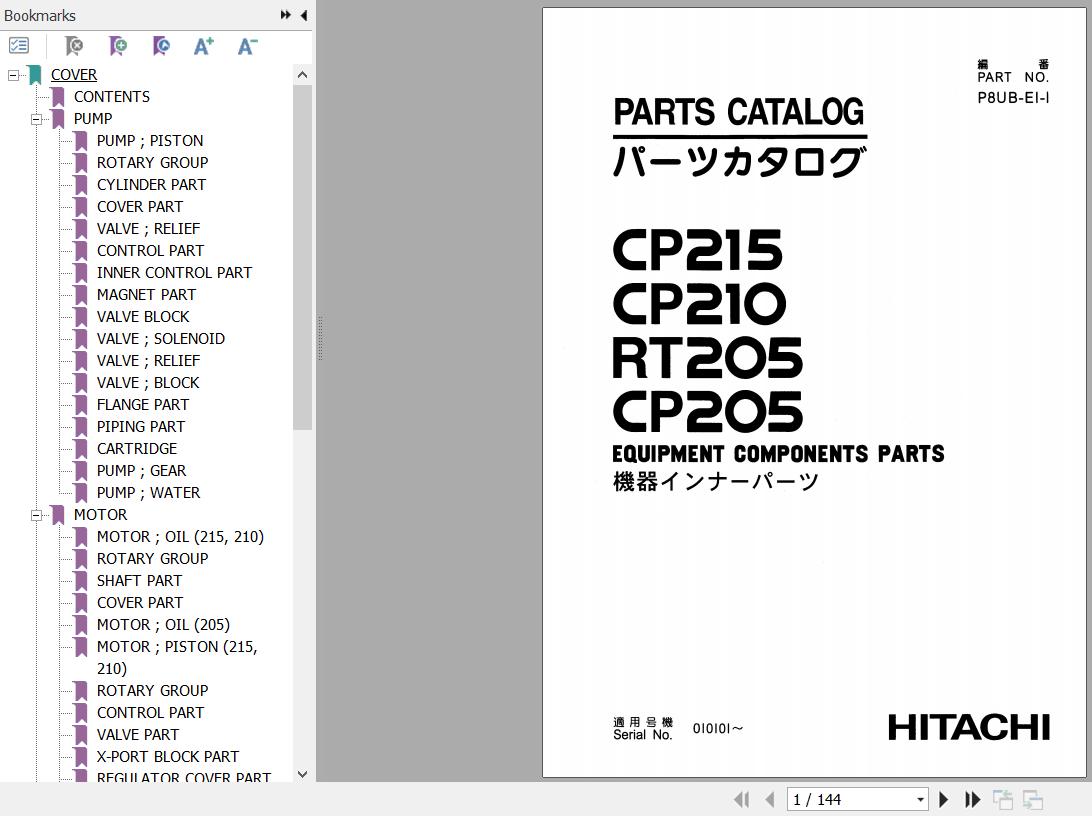The height and width of the screenshot is (816, 1092).
Task: Navigate to MOTOR ; OIL (205) bookmark
Action: (163, 625)
